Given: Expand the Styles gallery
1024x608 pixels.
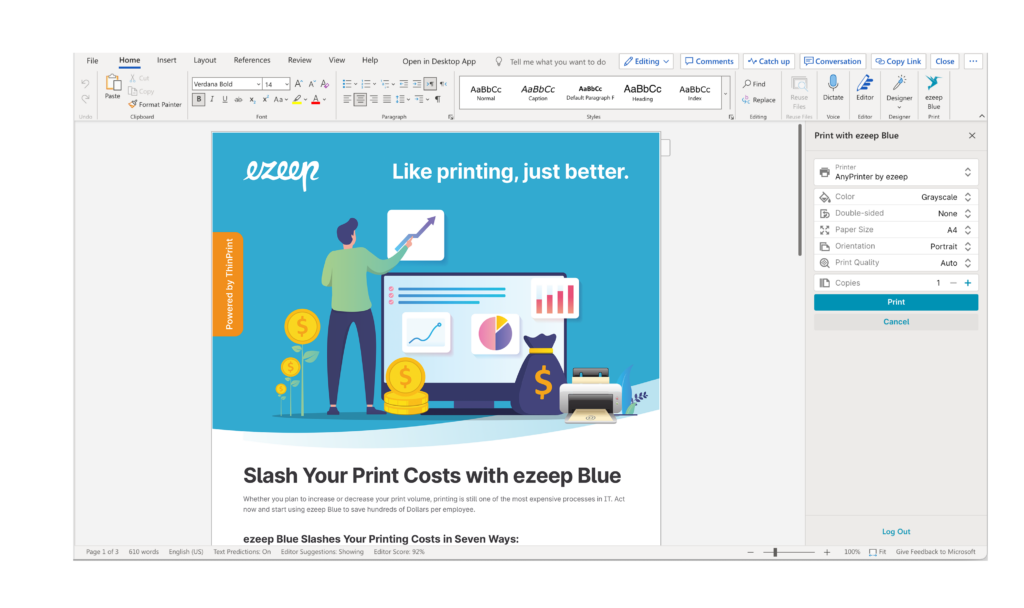Looking at the screenshot, I should coord(725,93).
